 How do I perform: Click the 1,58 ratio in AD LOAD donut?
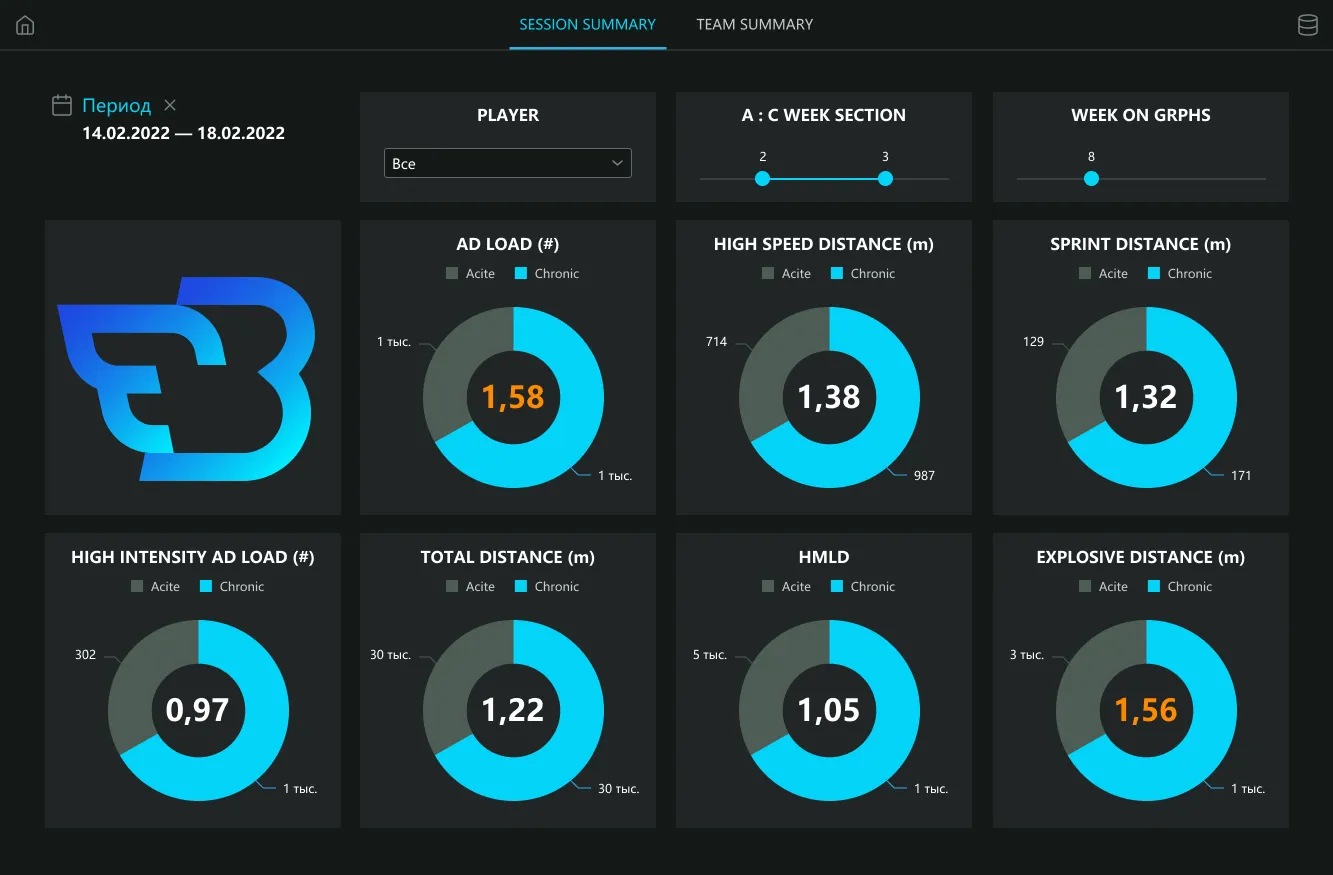(513, 397)
